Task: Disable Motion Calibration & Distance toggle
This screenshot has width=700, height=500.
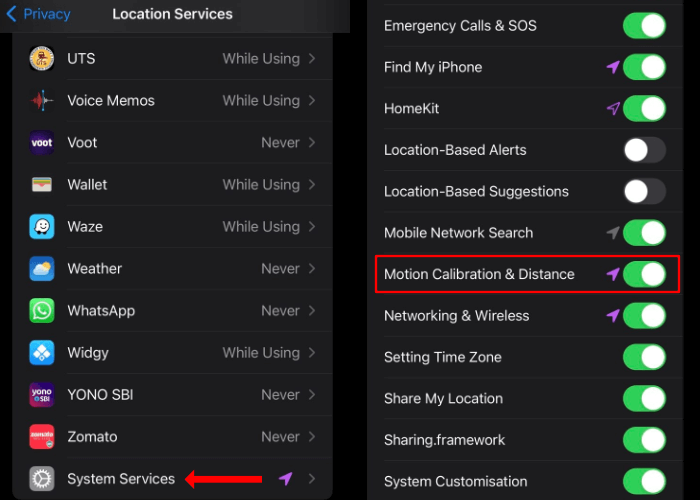Action: (x=644, y=274)
